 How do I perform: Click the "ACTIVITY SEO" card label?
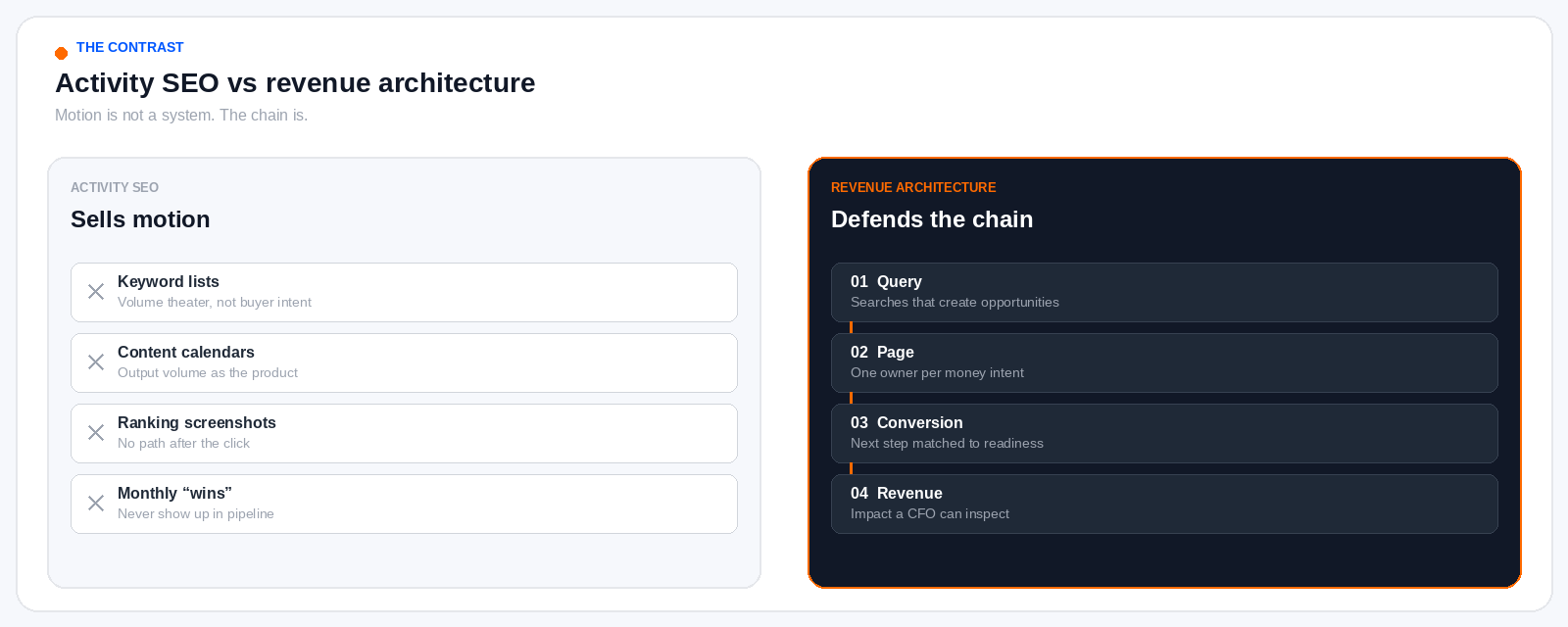(115, 187)
